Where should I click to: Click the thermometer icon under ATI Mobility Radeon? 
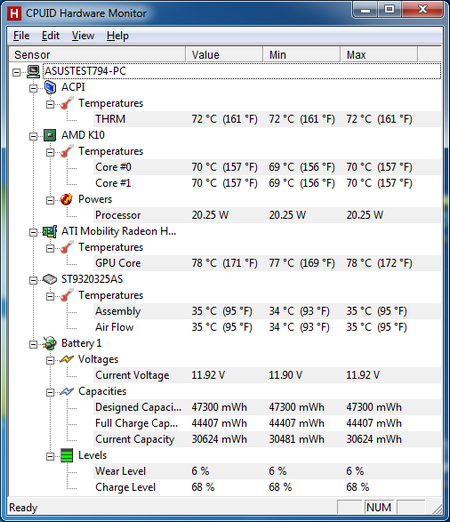[x=67, y=247]
